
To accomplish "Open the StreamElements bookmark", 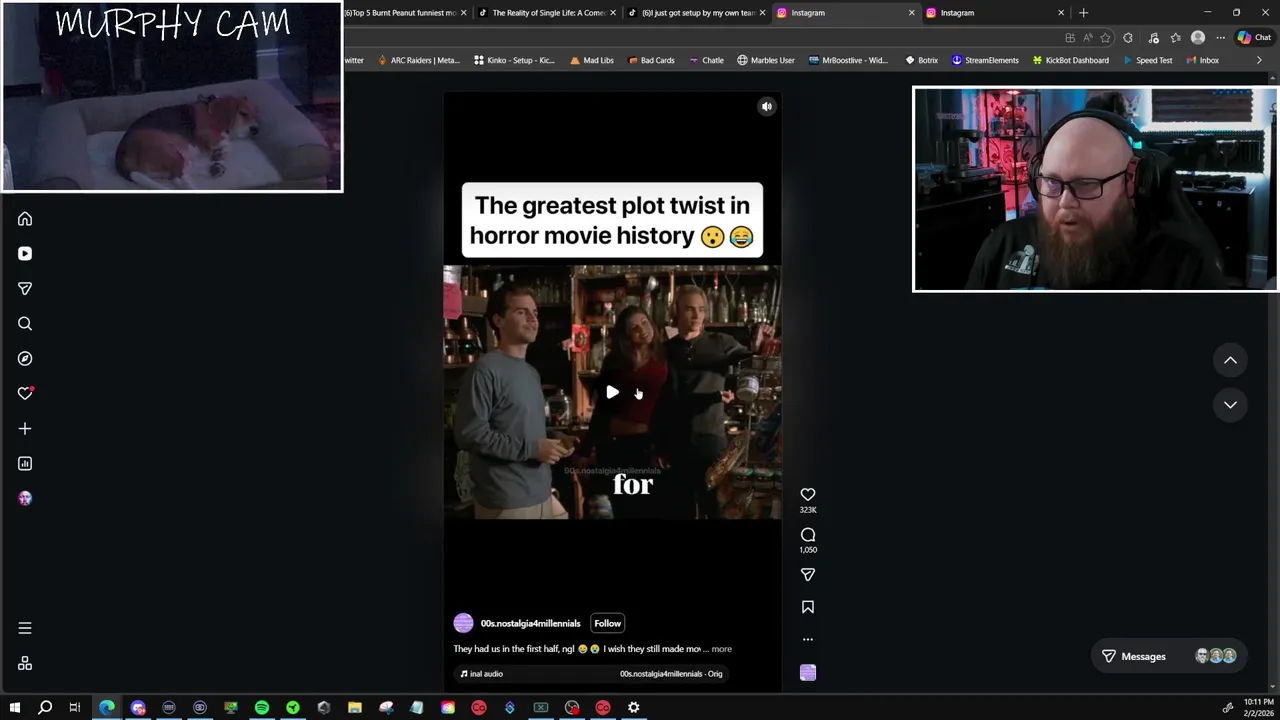I will 985,60.
